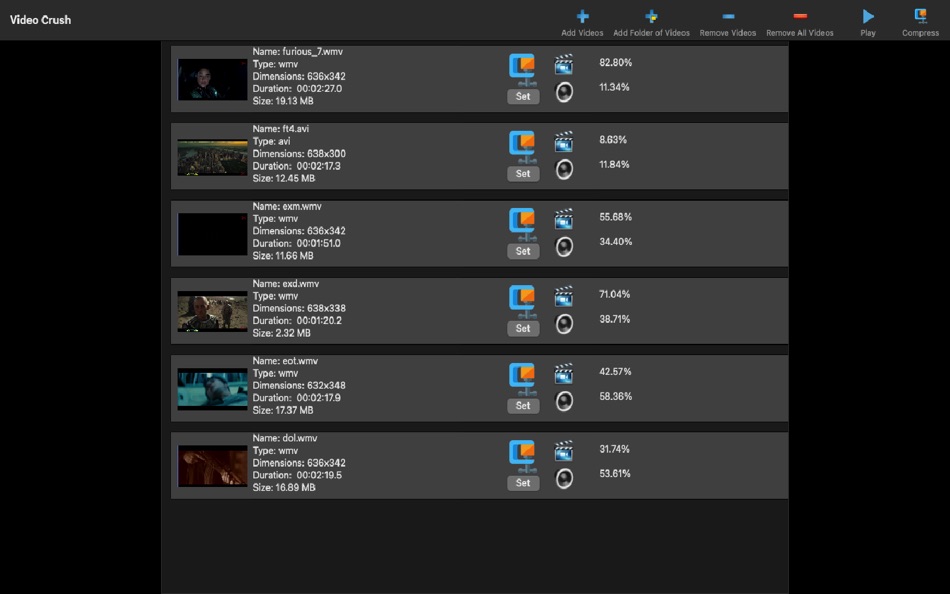Click Set button for exm.wmv

click(523, 251)
